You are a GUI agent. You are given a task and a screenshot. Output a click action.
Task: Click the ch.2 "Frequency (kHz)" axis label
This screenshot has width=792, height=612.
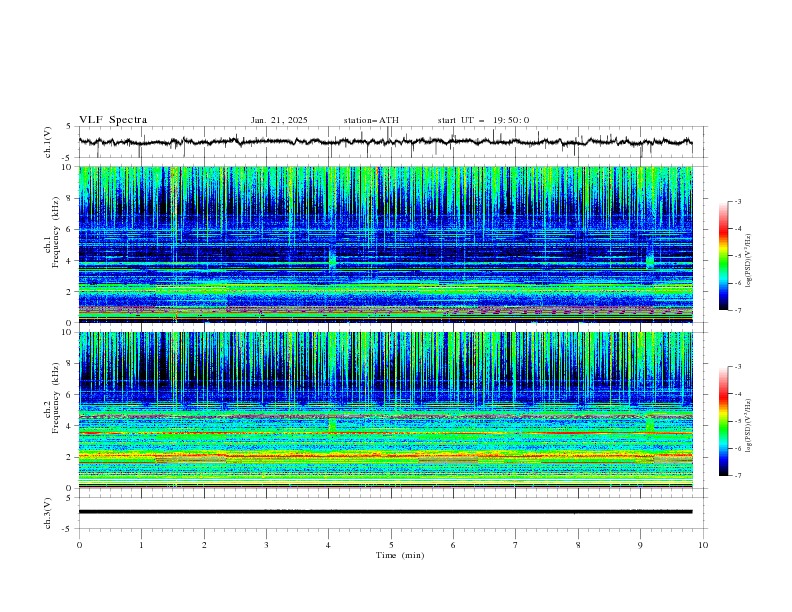point(55,397)
